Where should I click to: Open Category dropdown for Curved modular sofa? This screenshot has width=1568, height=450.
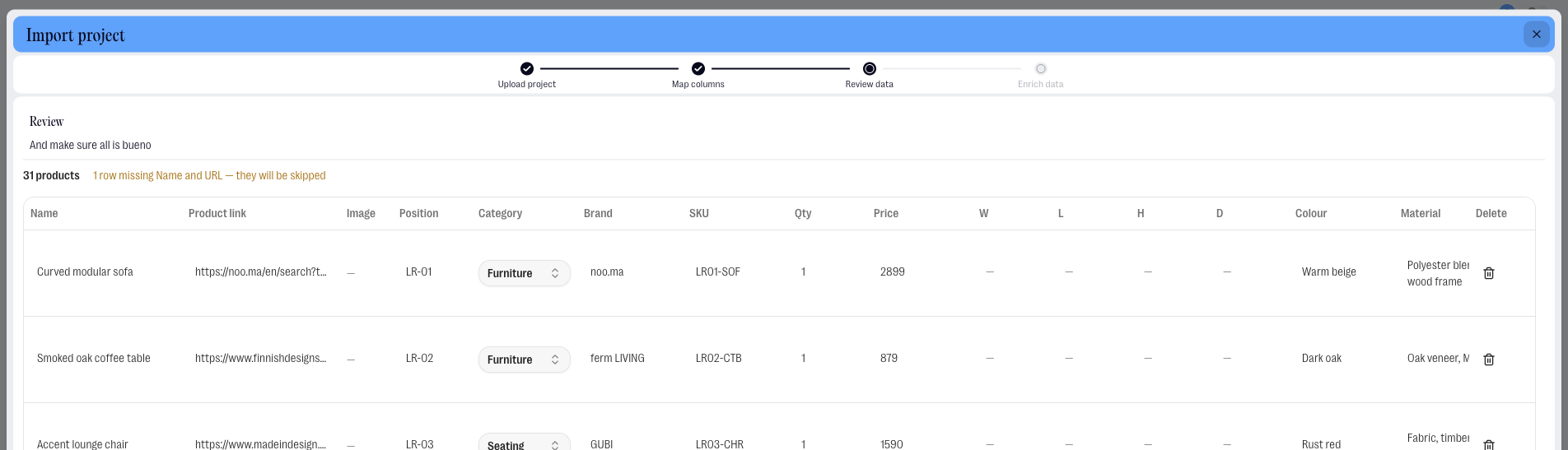coord(524,273)
